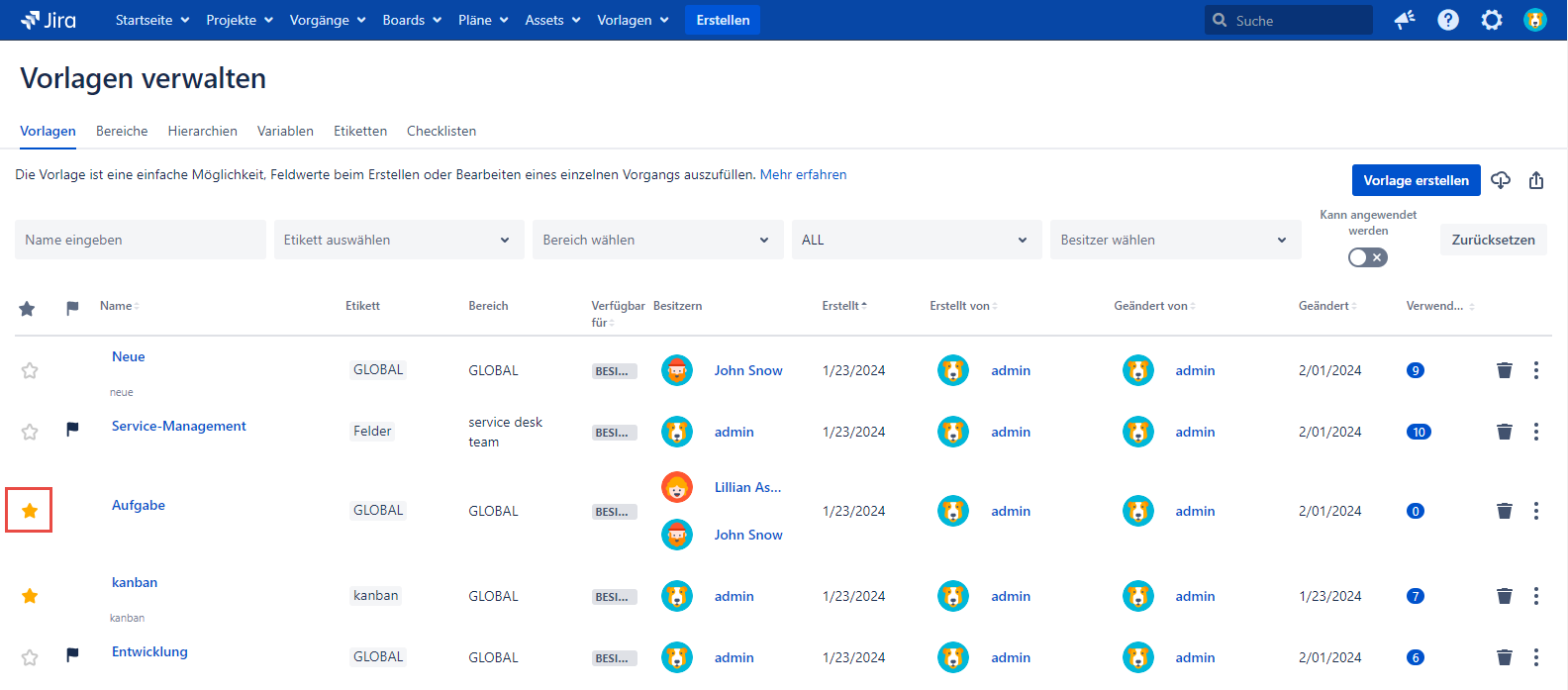This screenshot has width=1568, height=690.
Task: Expand the 'Etikett auswählen' dropdown
Action: (x=398, y=240)
